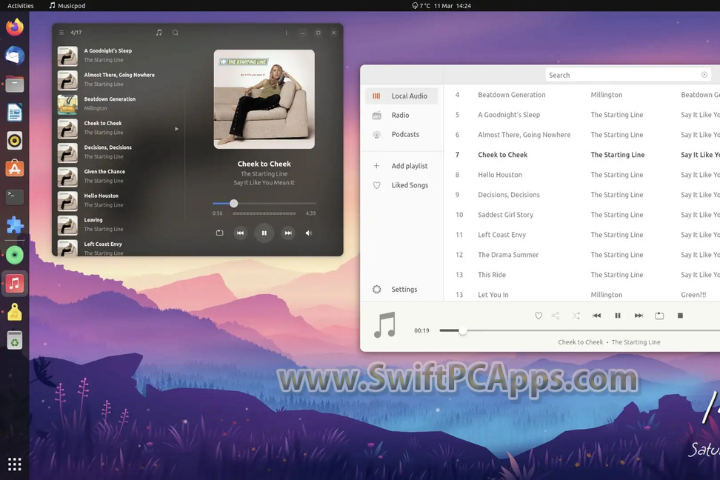Click the Search field in light Musicpod window
The width and height of the screenshot is (720, 480).
click(628, 75)
